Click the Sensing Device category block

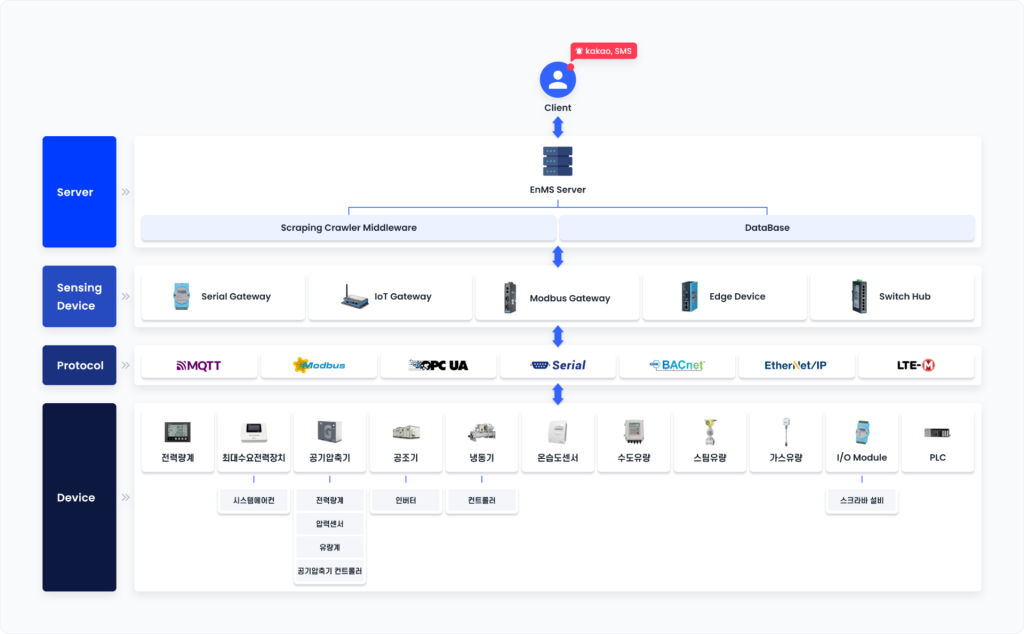(x=79, y=296)
